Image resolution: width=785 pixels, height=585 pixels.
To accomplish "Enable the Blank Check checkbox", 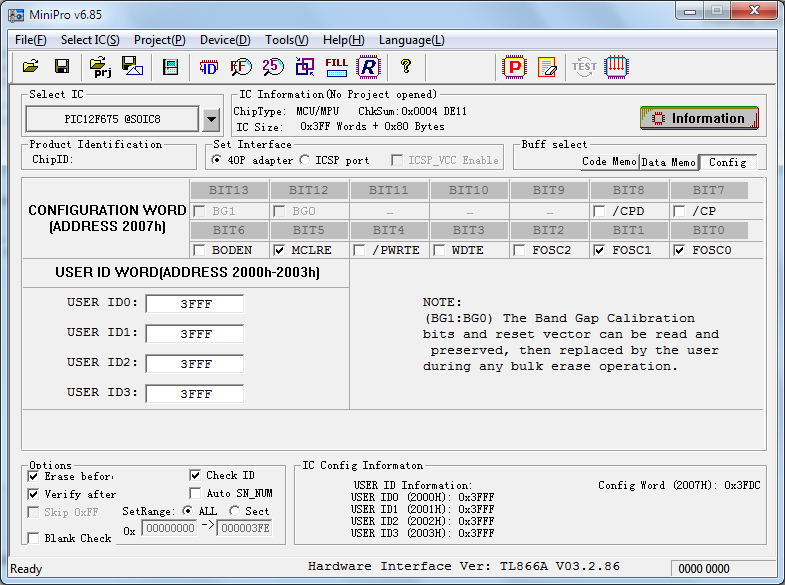I will click(x=33, y=538).
